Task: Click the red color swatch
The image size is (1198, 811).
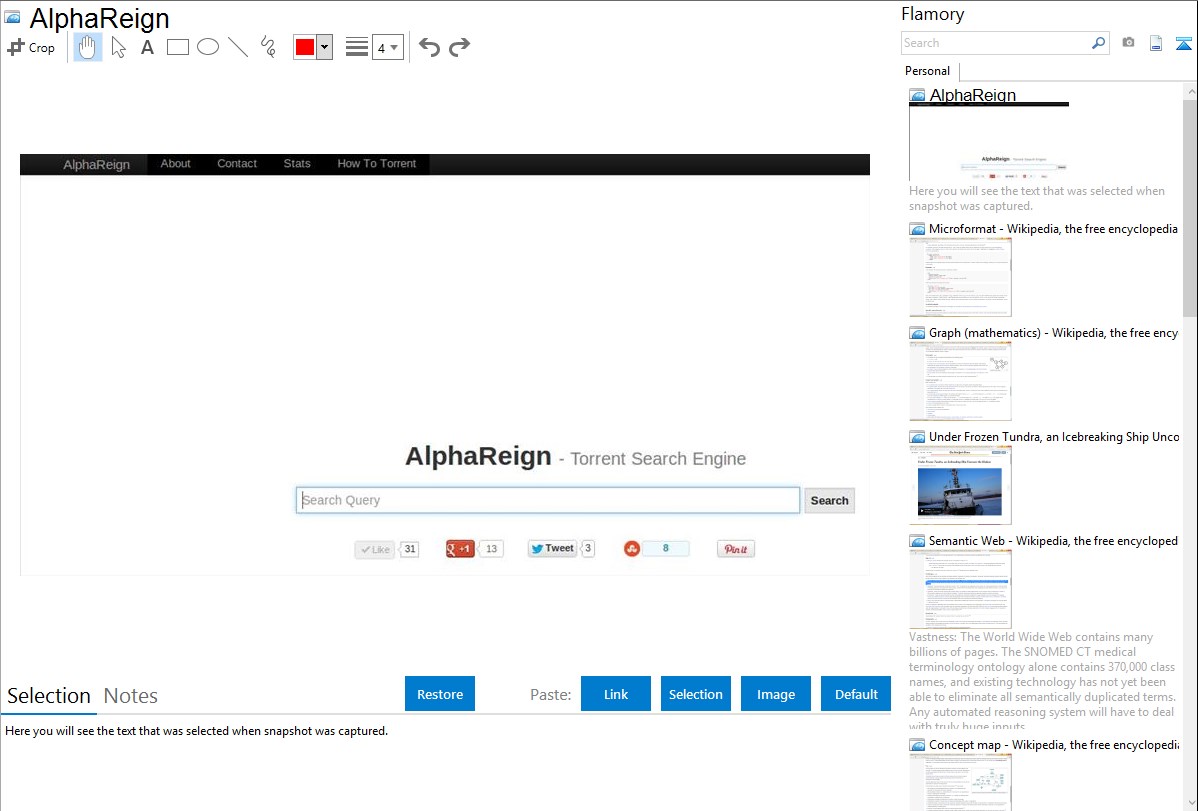Action: 305,47
